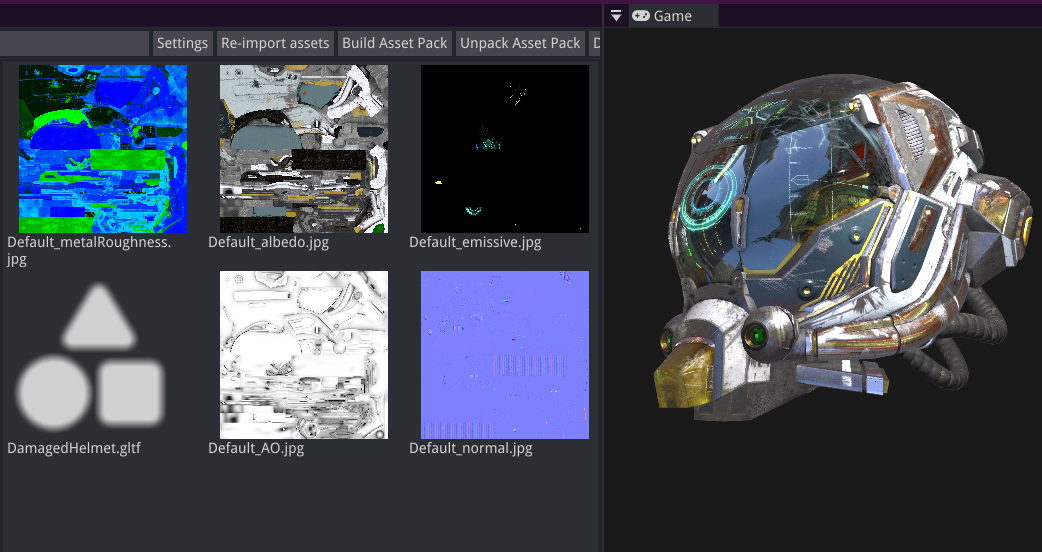Select the Default_AO.jpg thumbnail
Screen dimensions: 1042x552
point(304,355)
